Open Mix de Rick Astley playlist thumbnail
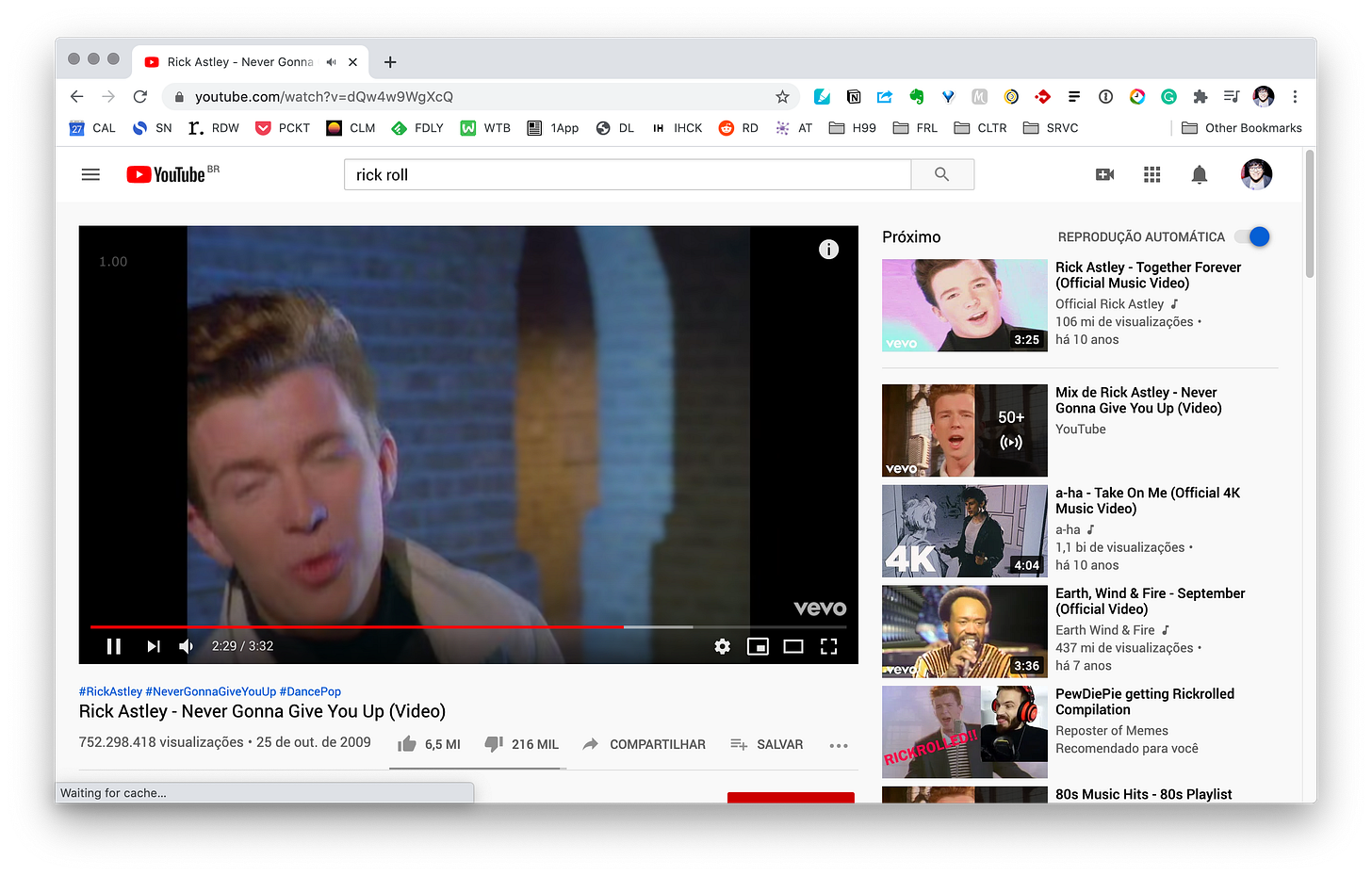1372x876 pixels. click(x=964, y=430)
